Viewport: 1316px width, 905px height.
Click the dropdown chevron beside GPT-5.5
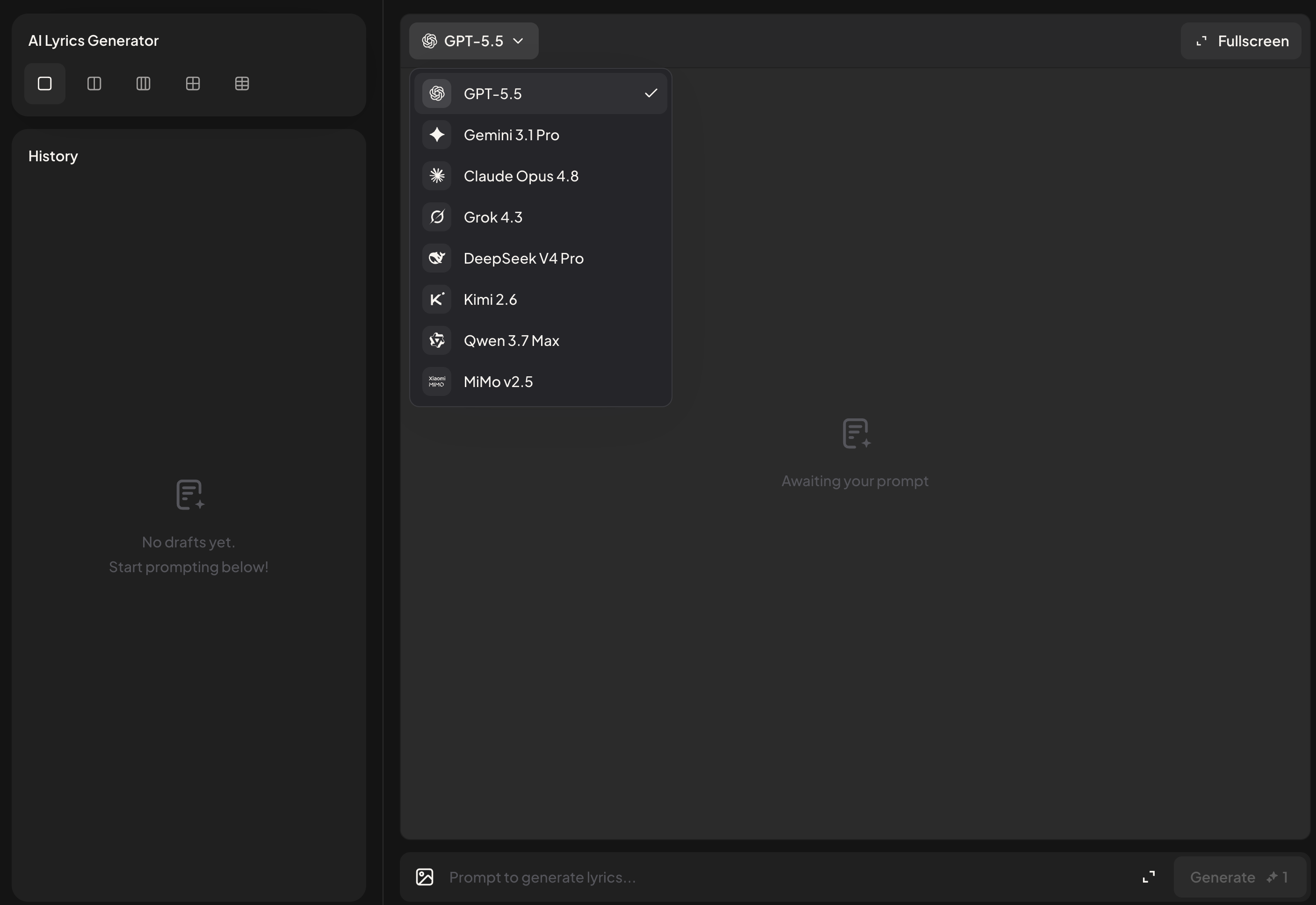(x=518, y=41)
